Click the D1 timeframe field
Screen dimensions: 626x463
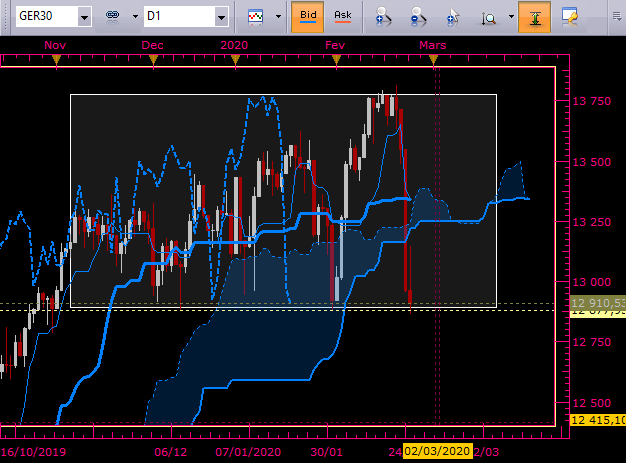click(x=179, y=17)
